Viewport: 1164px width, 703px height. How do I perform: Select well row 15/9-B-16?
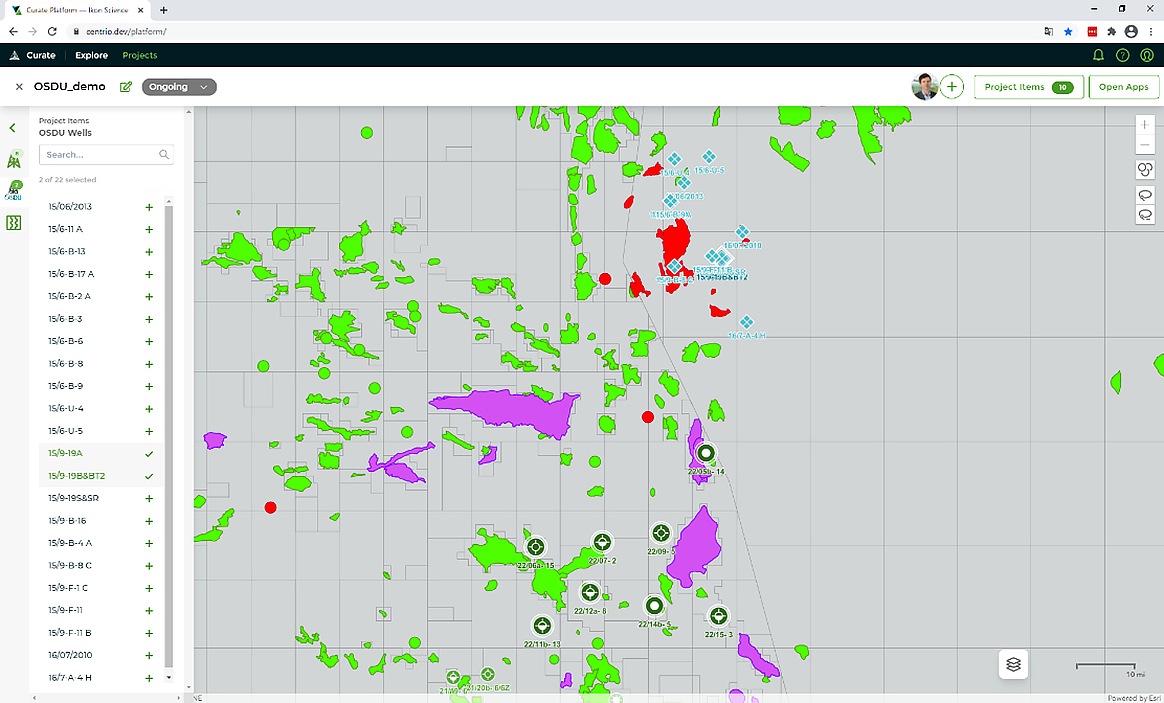(100, 520)
